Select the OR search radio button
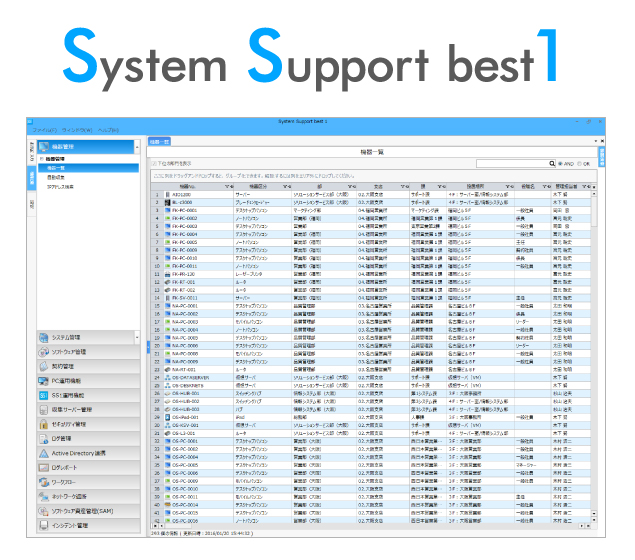 click(x=579, y=164)
